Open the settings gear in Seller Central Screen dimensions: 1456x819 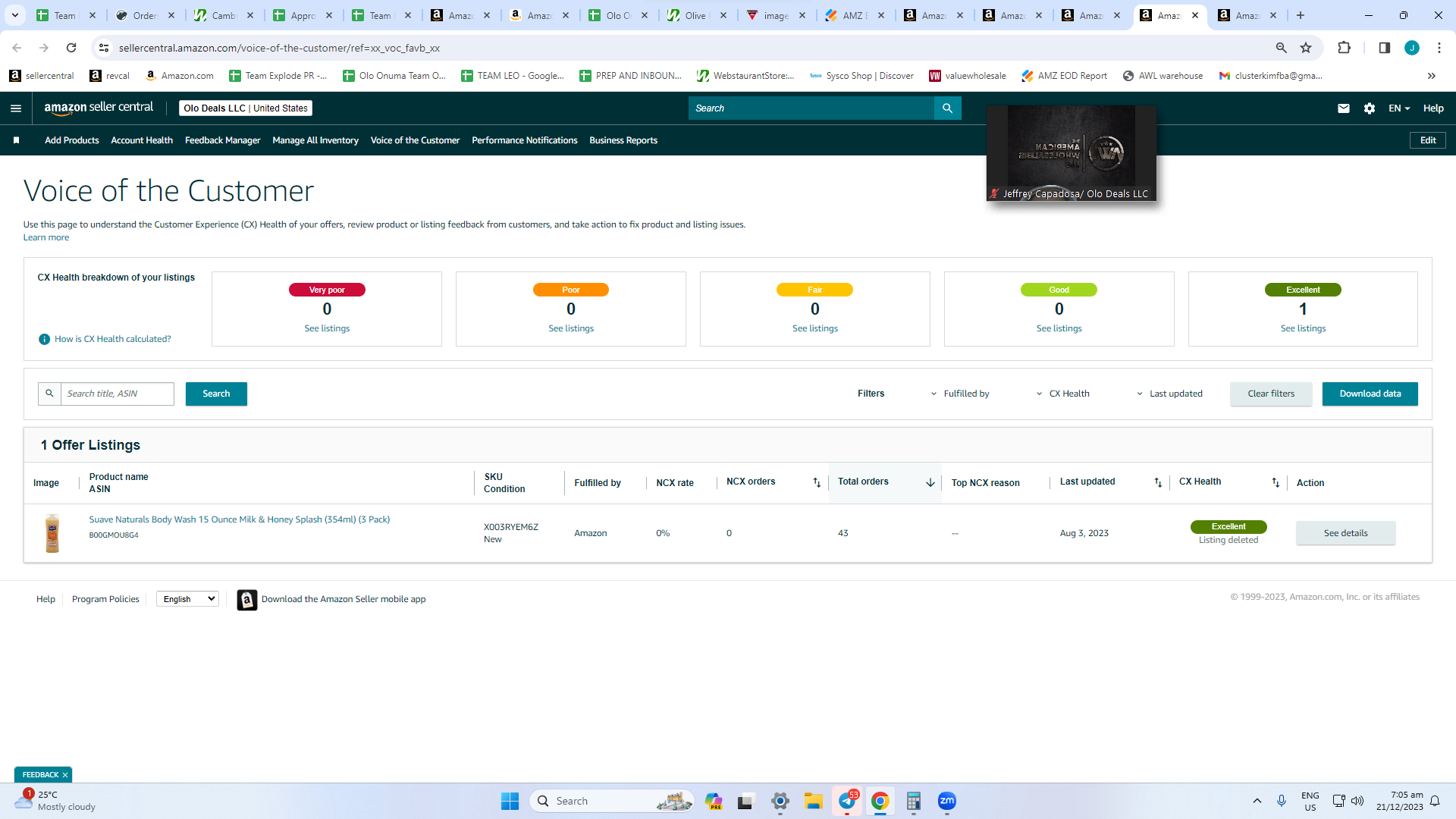coord(1370,108)
